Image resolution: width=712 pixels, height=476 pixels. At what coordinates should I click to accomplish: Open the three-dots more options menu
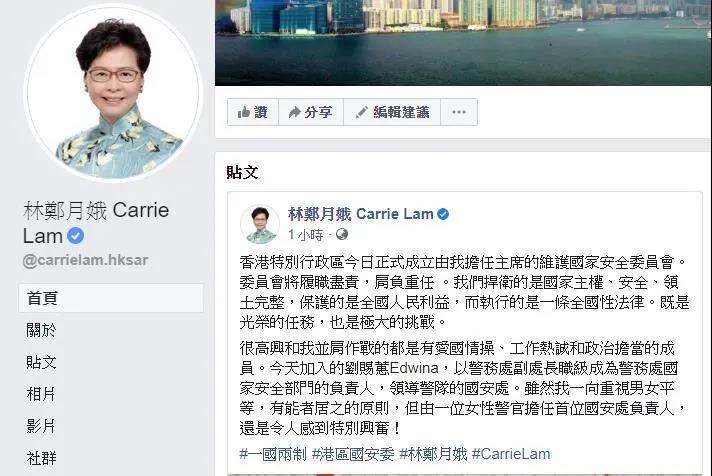[459, 112]
